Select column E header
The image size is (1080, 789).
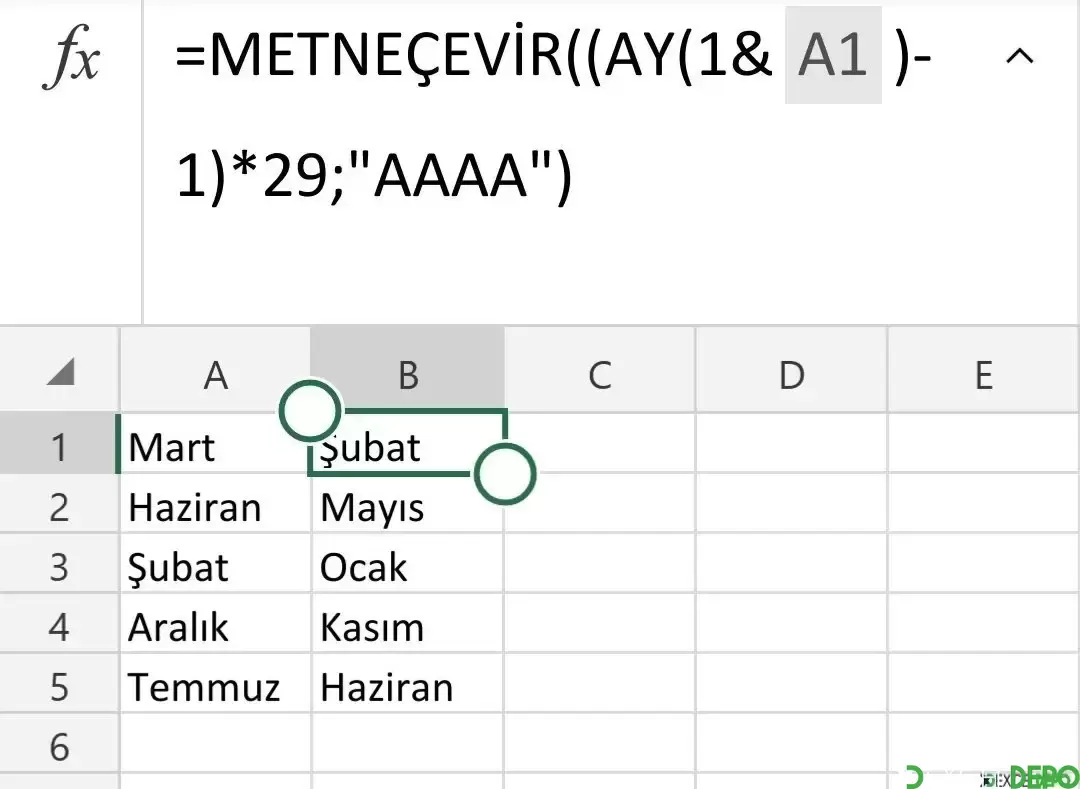click(984, 375)
